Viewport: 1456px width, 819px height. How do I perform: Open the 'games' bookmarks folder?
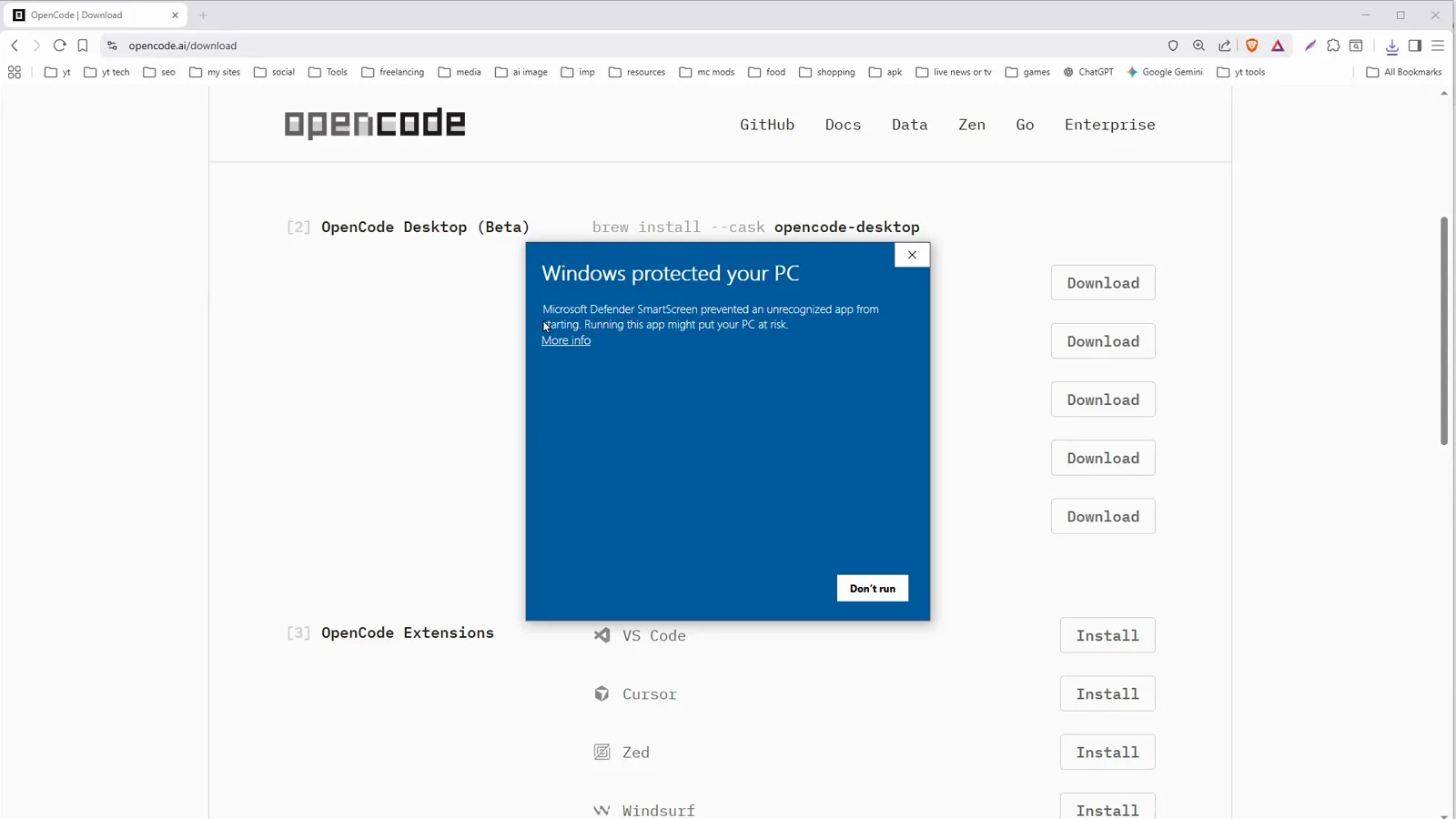tap(1027, 72)
